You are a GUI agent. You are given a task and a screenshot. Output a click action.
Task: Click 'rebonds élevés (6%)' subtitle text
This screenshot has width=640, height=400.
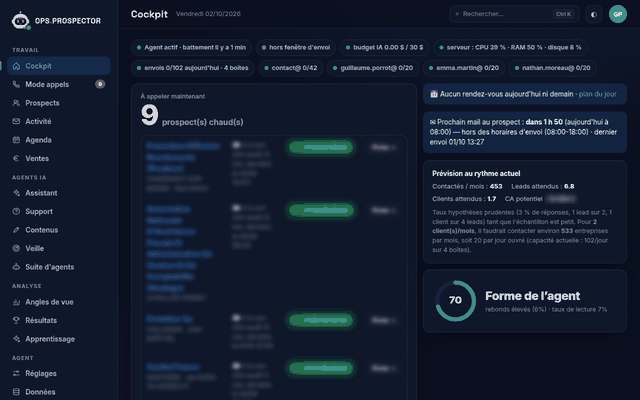click(516, 309)
